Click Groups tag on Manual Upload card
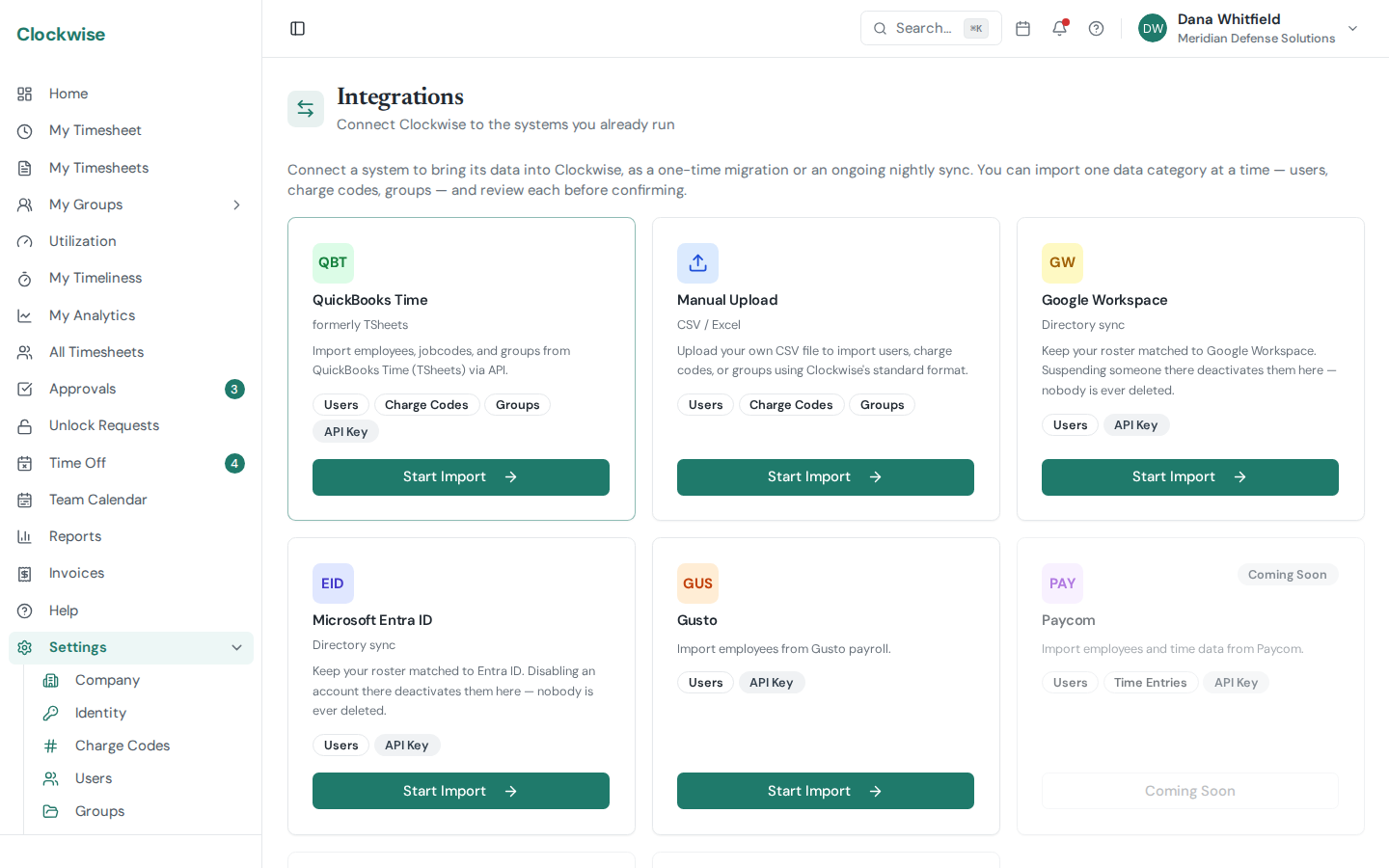This screenshot has width=1389, height=868. 883,405
